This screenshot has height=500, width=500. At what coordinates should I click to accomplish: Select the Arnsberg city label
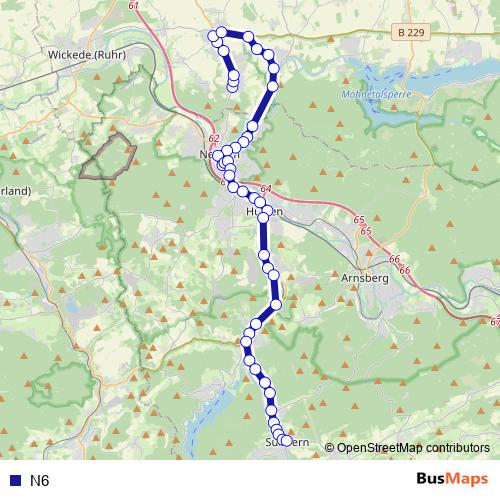[x=365, y=278]
